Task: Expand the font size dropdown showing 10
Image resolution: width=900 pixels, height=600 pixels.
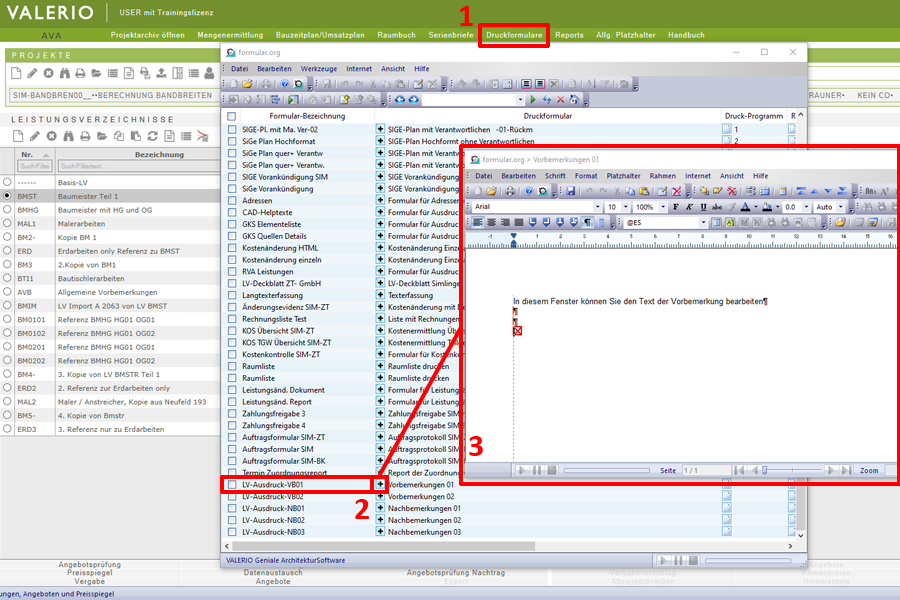Action: (x=626, y=207)
